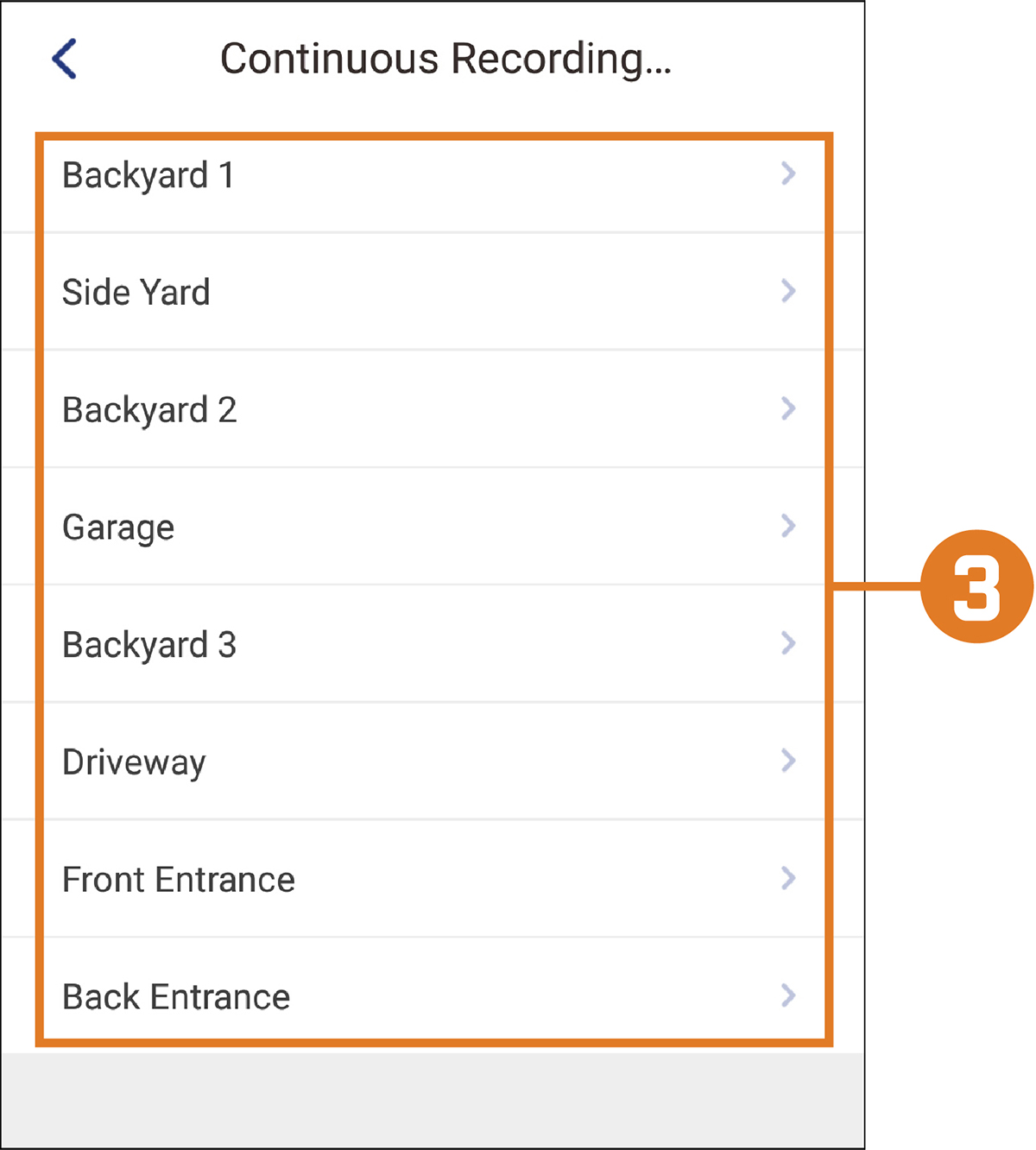Select the Backyard 1 camera label

pos(148,175)
